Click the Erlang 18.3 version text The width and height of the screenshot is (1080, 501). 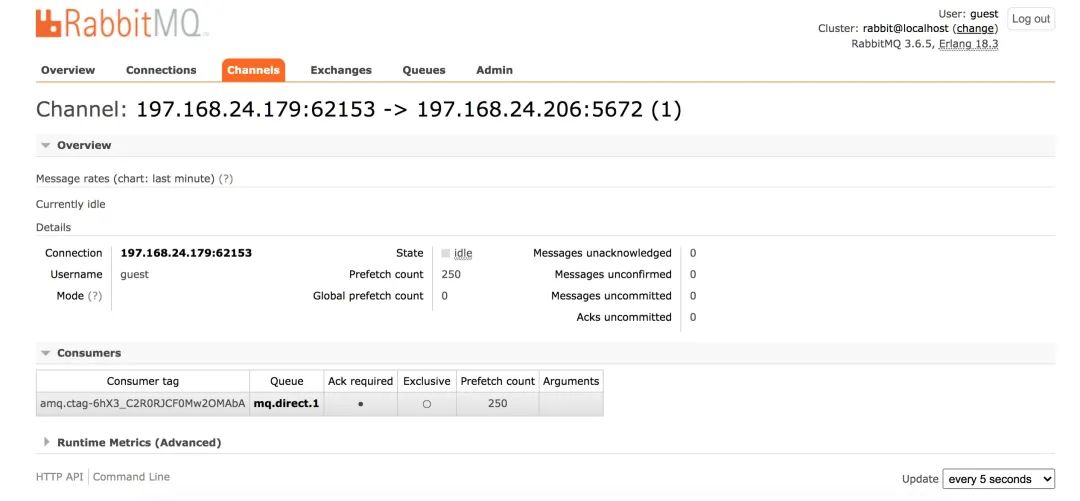[969, 43]
